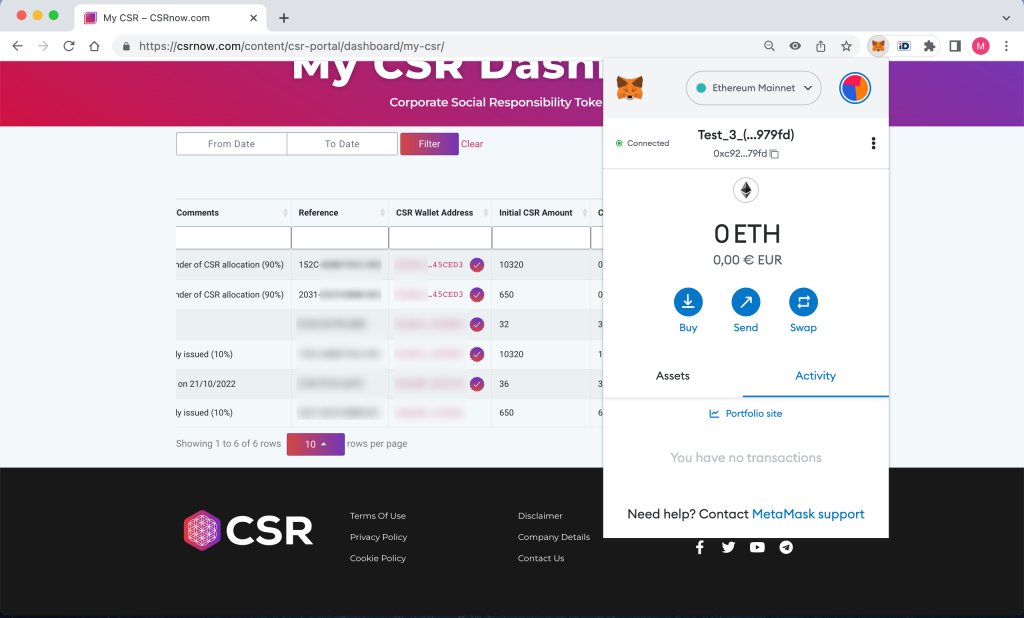Click the From Date field

(231, 144)
